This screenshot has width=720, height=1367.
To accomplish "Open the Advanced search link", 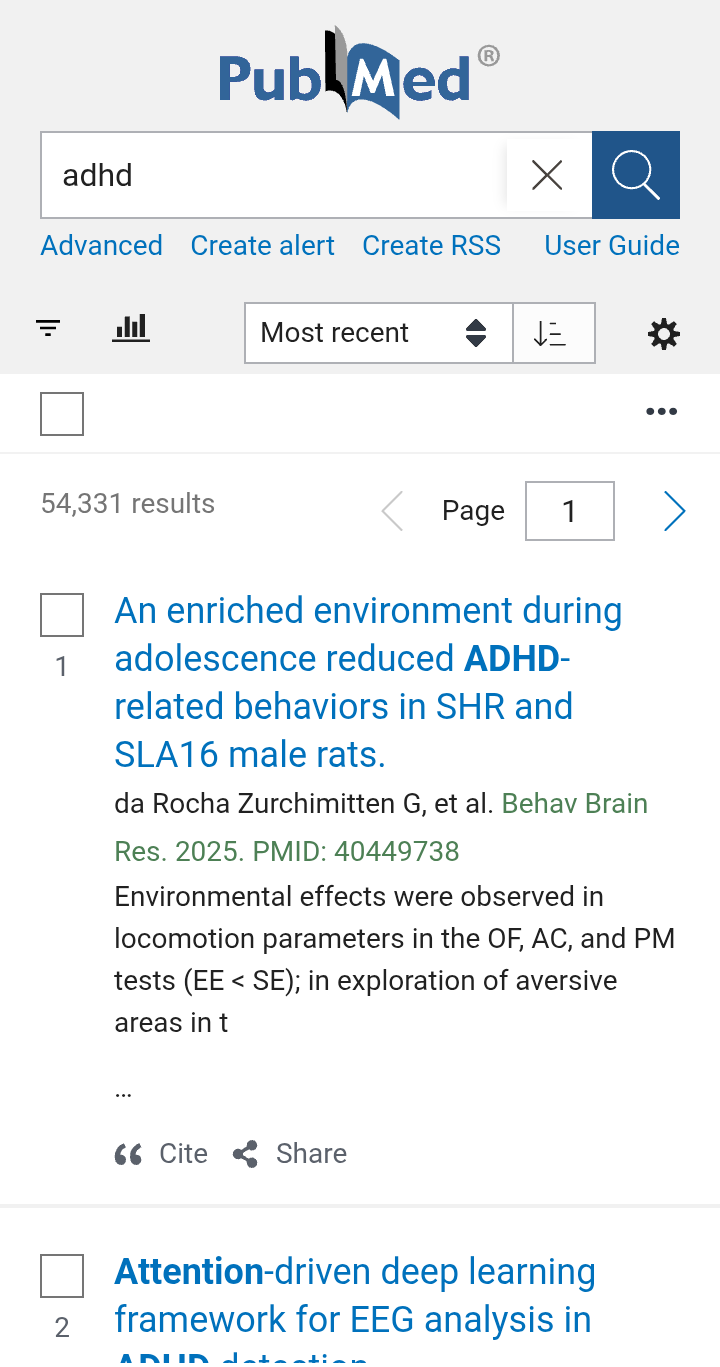I will click(102, 246).
